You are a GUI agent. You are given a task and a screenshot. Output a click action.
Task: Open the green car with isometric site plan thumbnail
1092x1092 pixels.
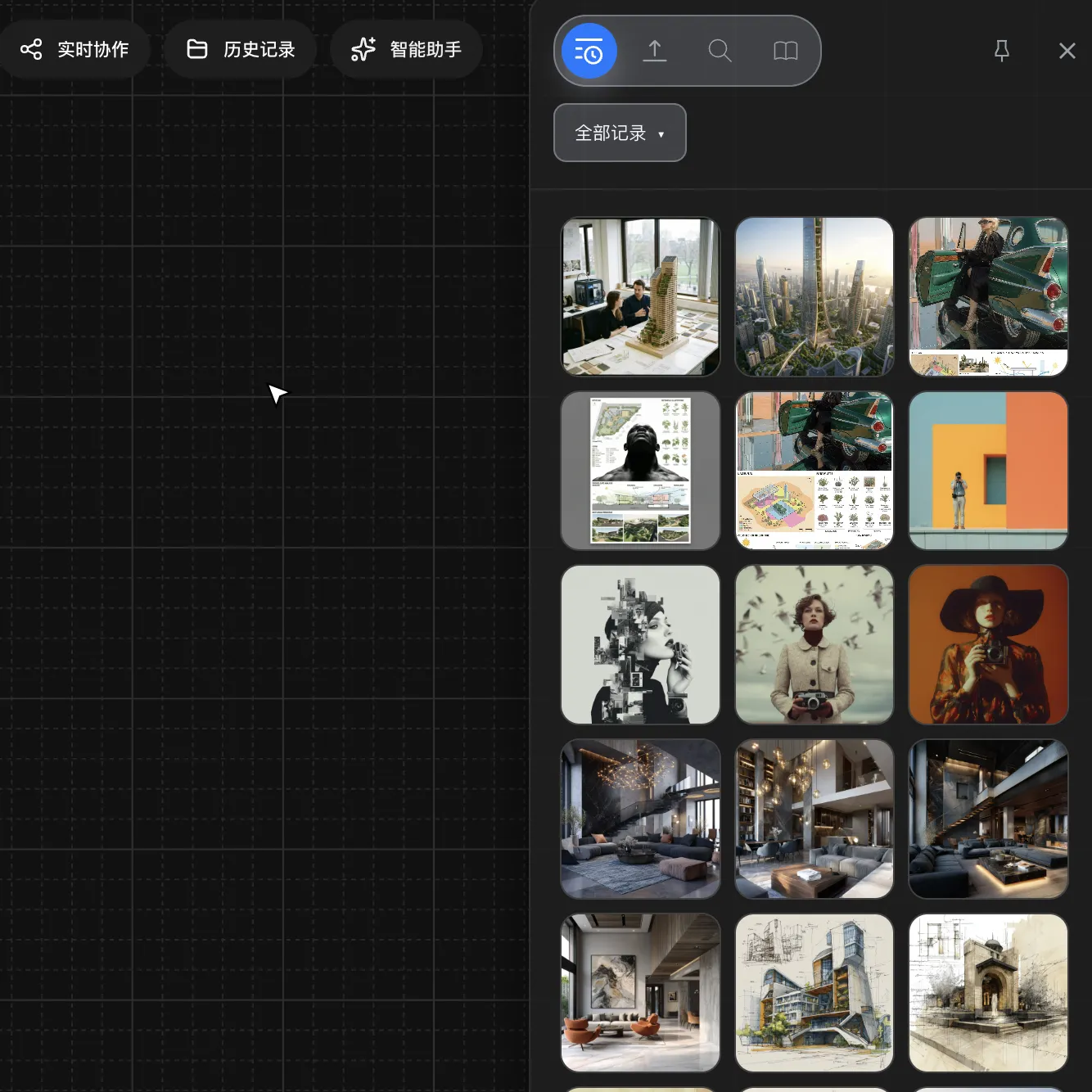814,471
